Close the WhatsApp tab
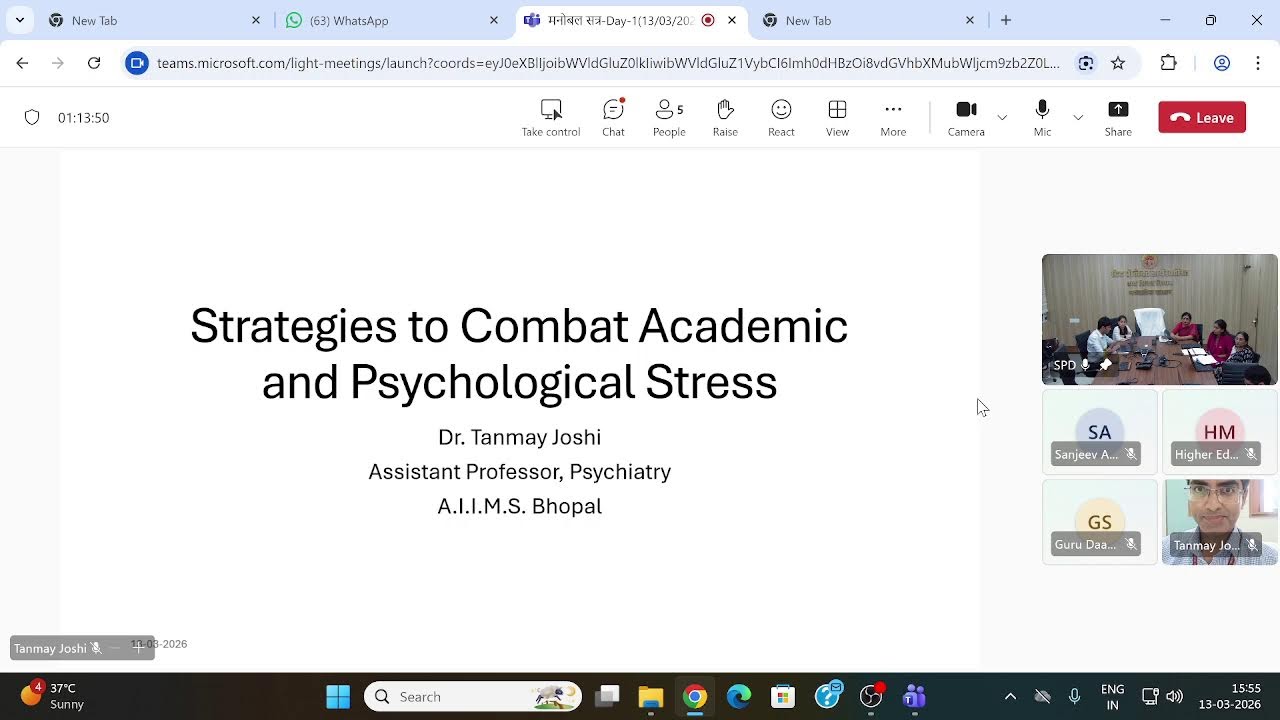This screenshot has width=1280, height=720. (x=494, y=20)
